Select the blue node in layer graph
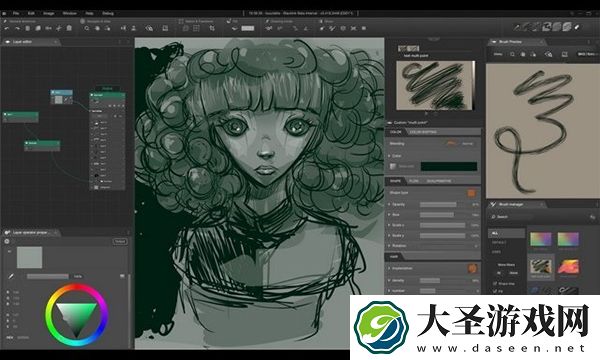 62,97
